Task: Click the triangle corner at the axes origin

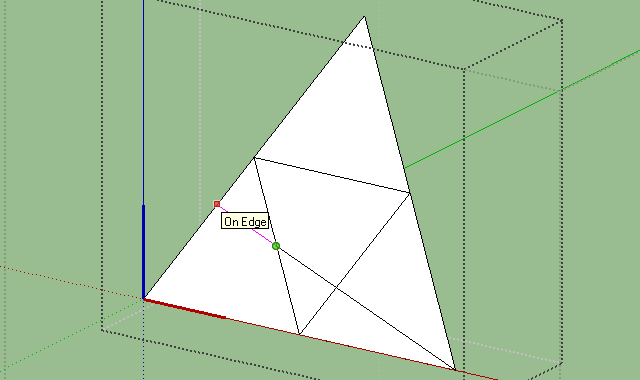Action: (144, 299)
